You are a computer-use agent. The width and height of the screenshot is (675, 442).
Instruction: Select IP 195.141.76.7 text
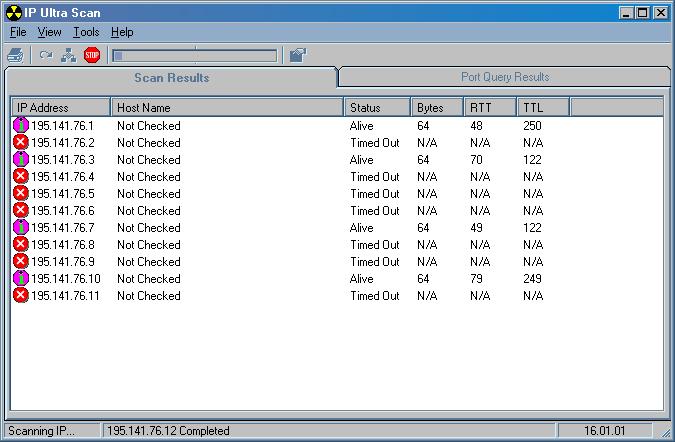click(x=62, y=228)
